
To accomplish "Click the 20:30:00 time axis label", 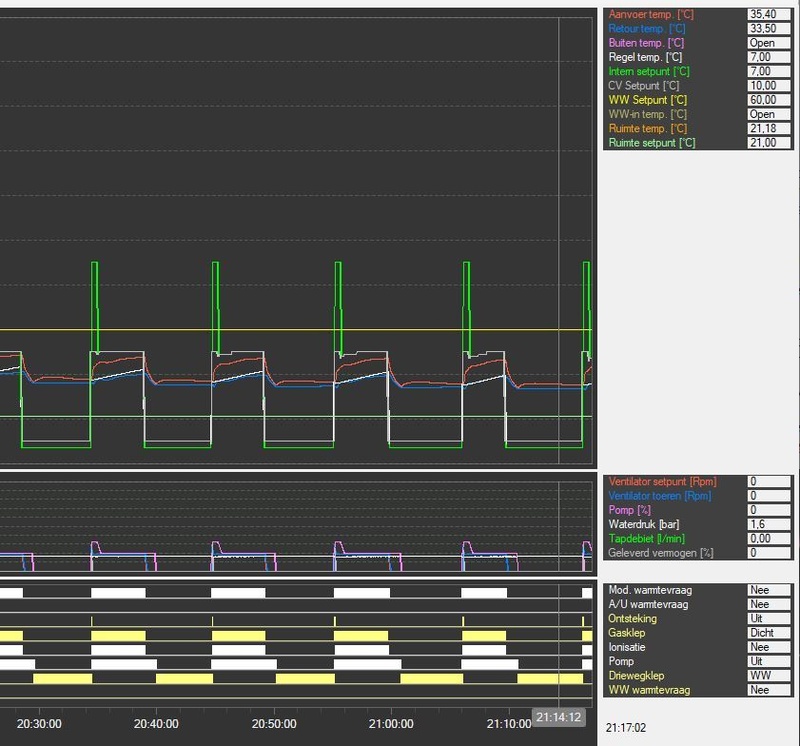I will [39, 724].
